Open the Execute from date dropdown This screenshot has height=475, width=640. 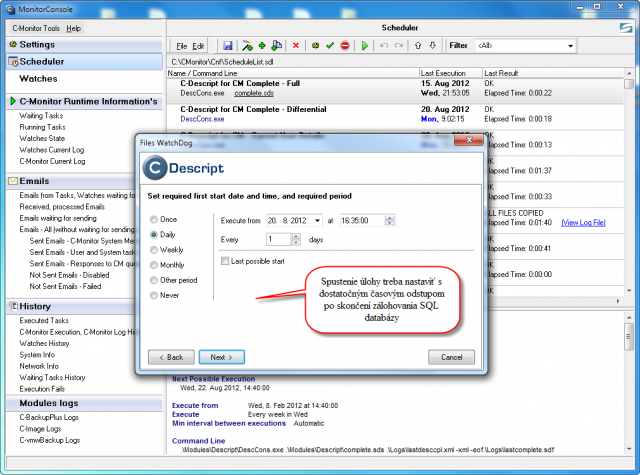(317, 221)
